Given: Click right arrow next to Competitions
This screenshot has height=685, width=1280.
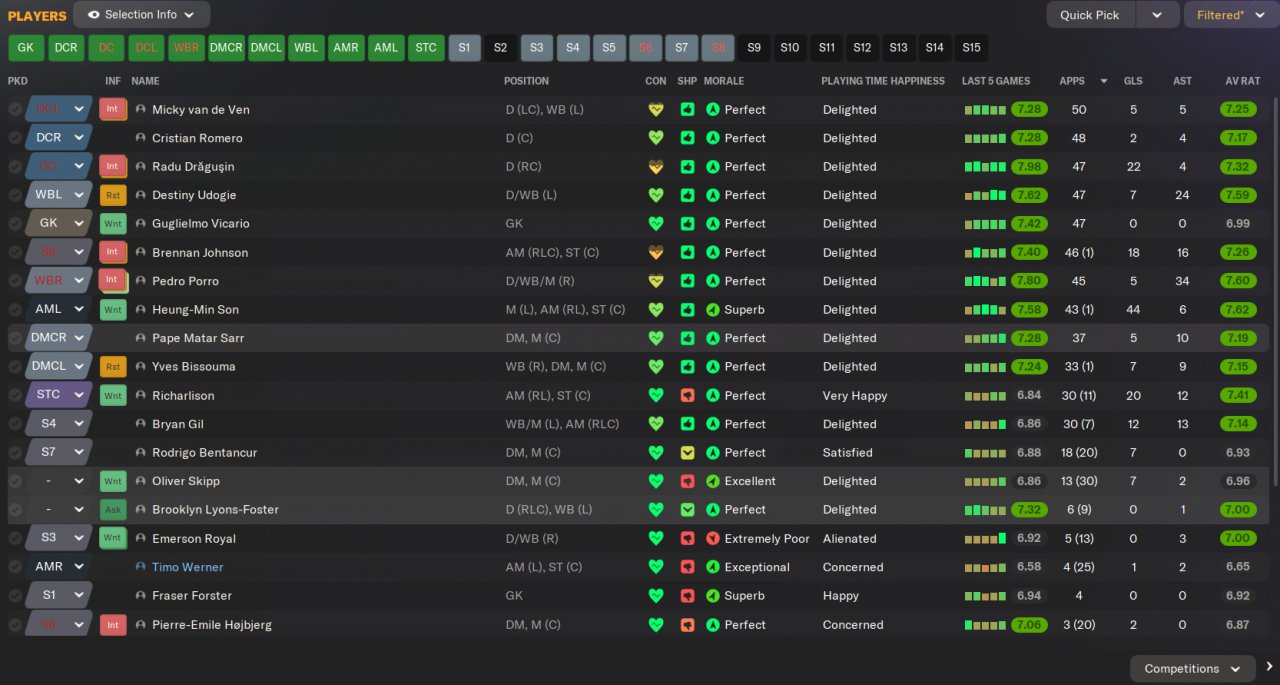Looking at the screenshot, I should coord(1269,667).
